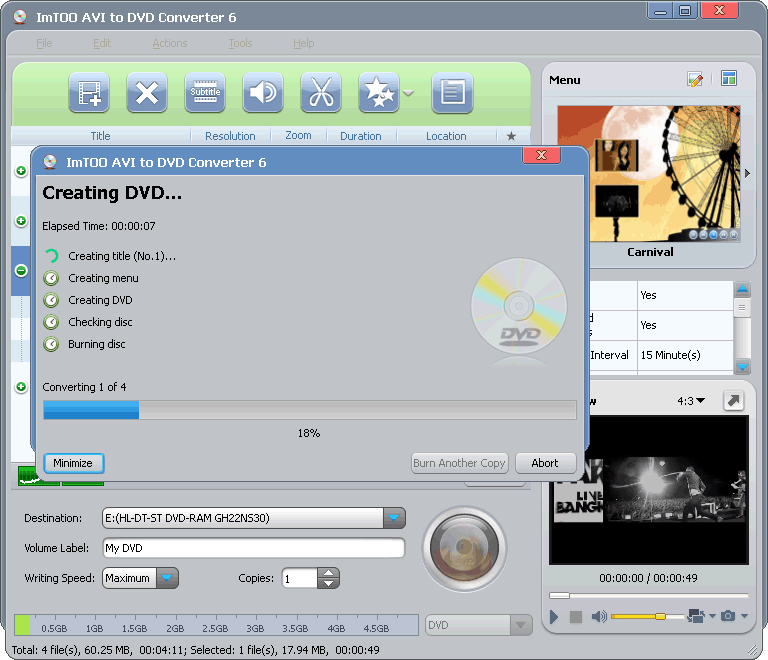Decrease Copies with down stepper arrow
768x660 pixels.
(x=328, y=584)
